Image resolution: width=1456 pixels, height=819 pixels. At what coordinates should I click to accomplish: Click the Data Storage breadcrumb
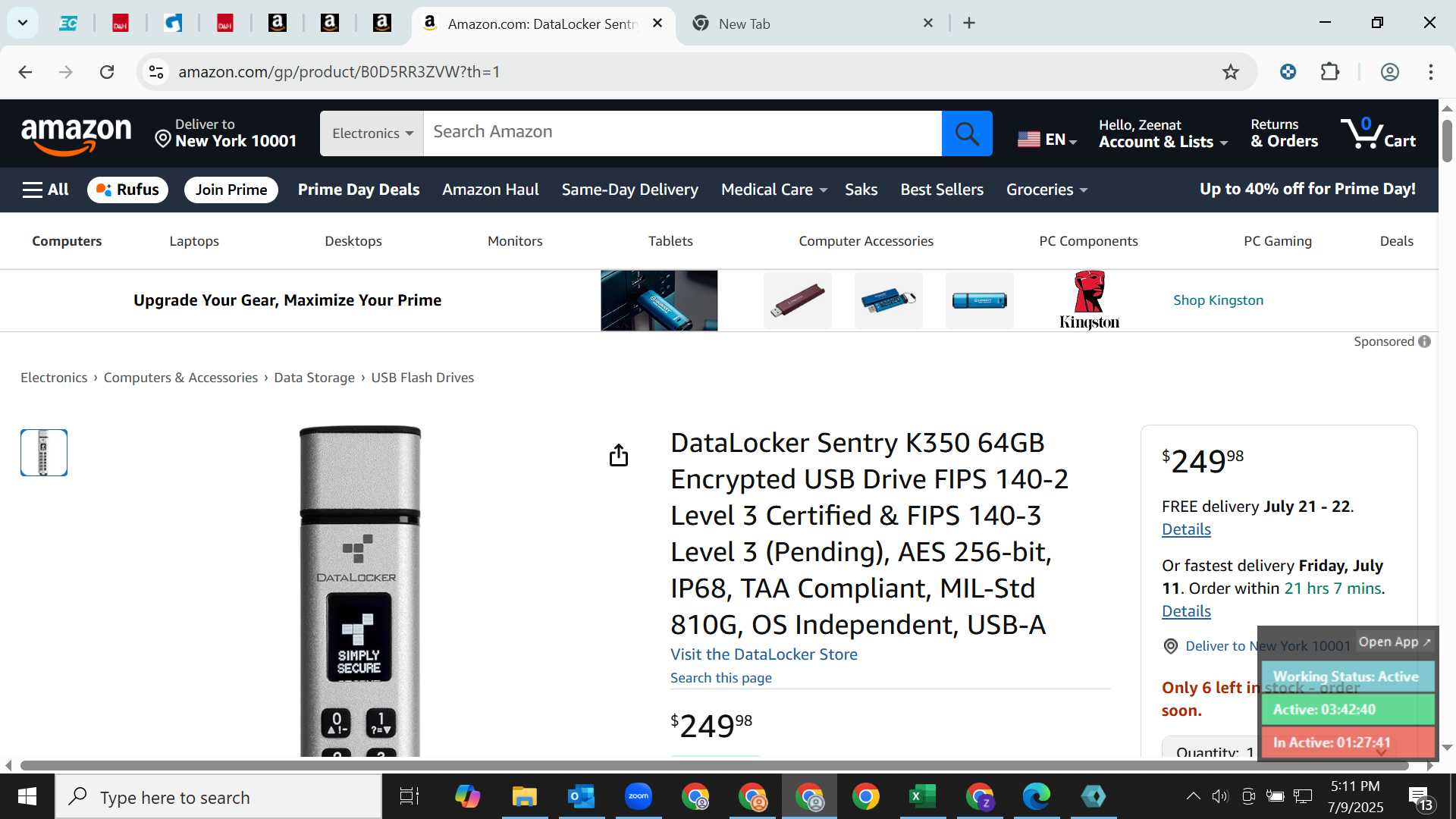314,378
